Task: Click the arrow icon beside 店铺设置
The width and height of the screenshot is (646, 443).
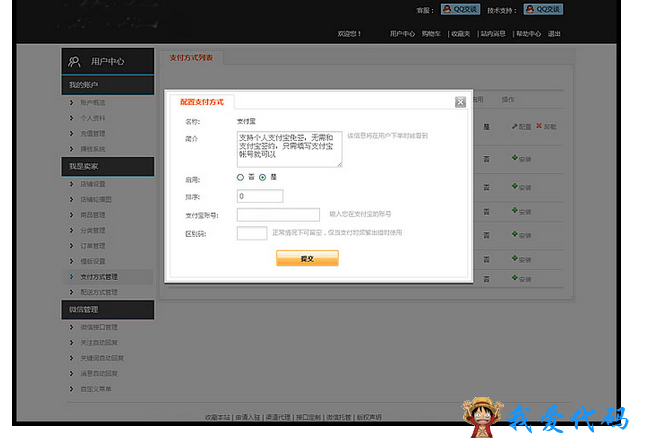Action: pos(71,184)
